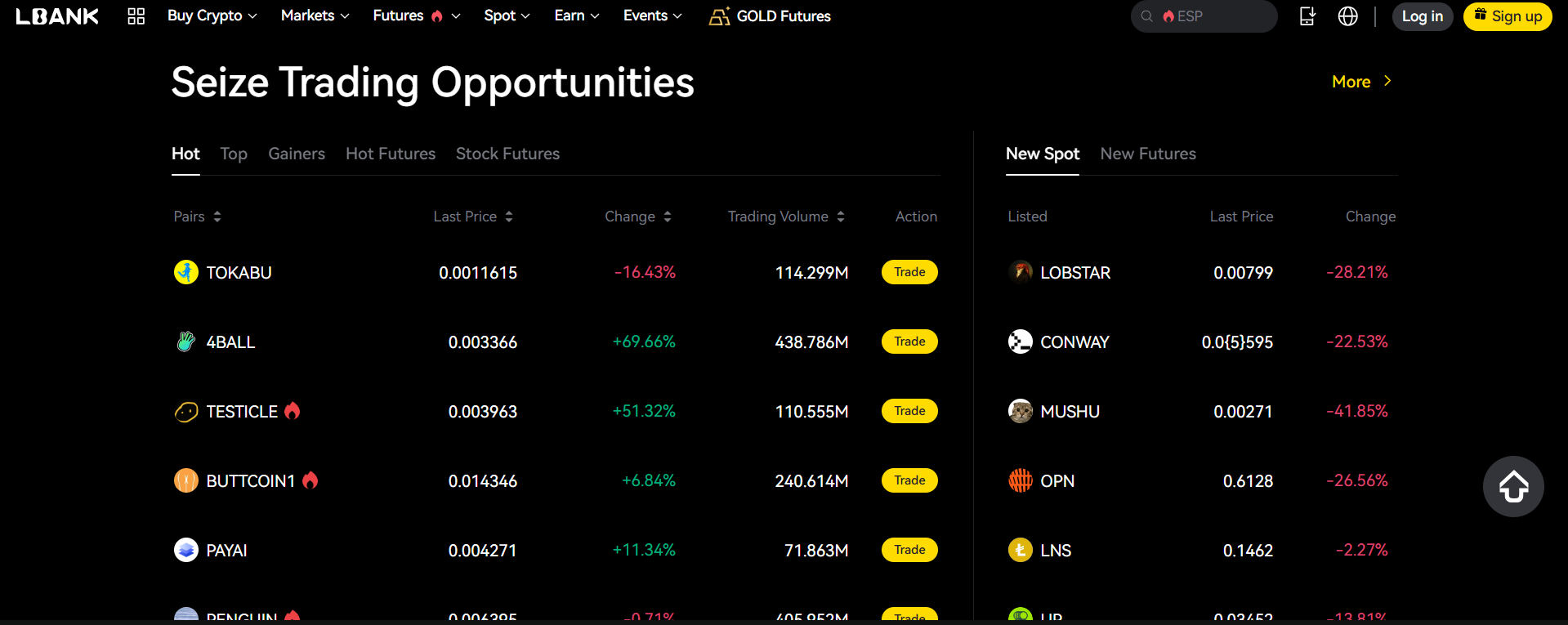This screenshot has height=625, width=1568.
Task: Click the scroll-to-top arrow button
Action: [x=1512, y=486]
